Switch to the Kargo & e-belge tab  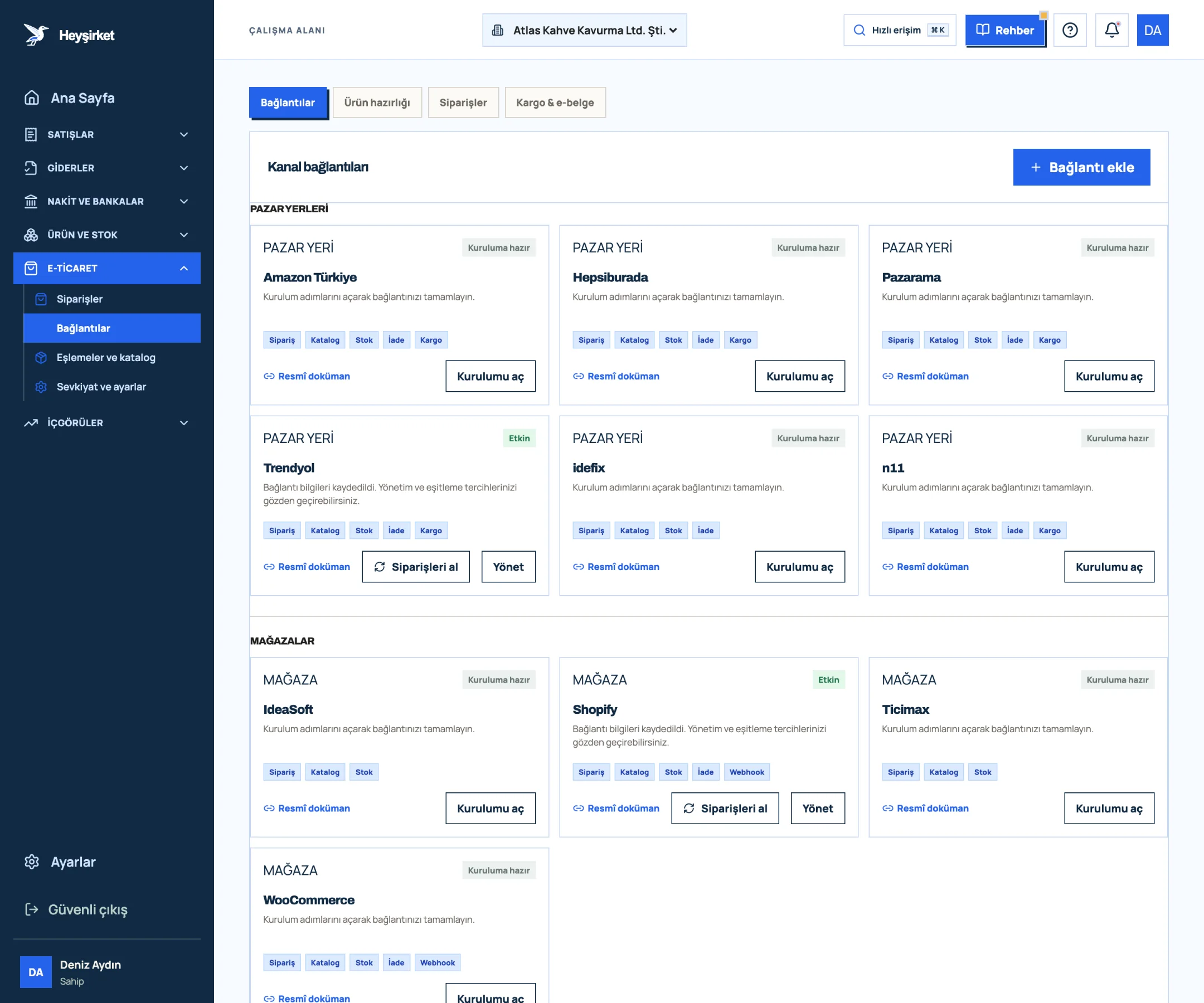coord(555,103)
